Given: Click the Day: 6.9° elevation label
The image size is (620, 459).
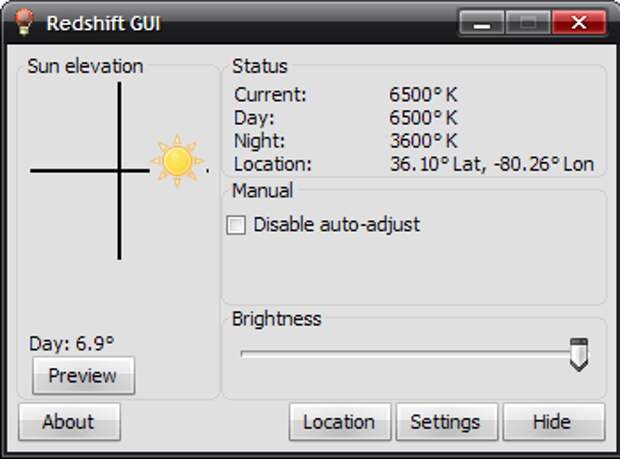Looking at the screenshot, I should click(x=72, y=344).
